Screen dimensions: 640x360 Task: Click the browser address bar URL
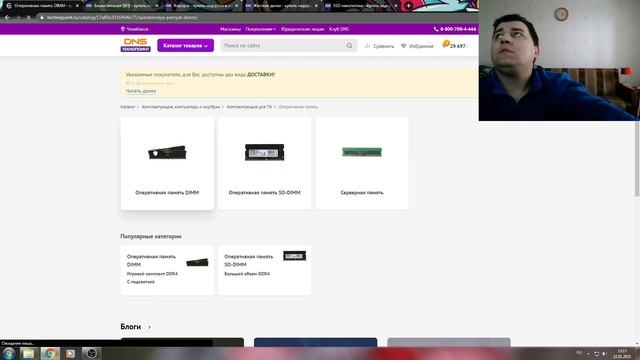point(122,18)
